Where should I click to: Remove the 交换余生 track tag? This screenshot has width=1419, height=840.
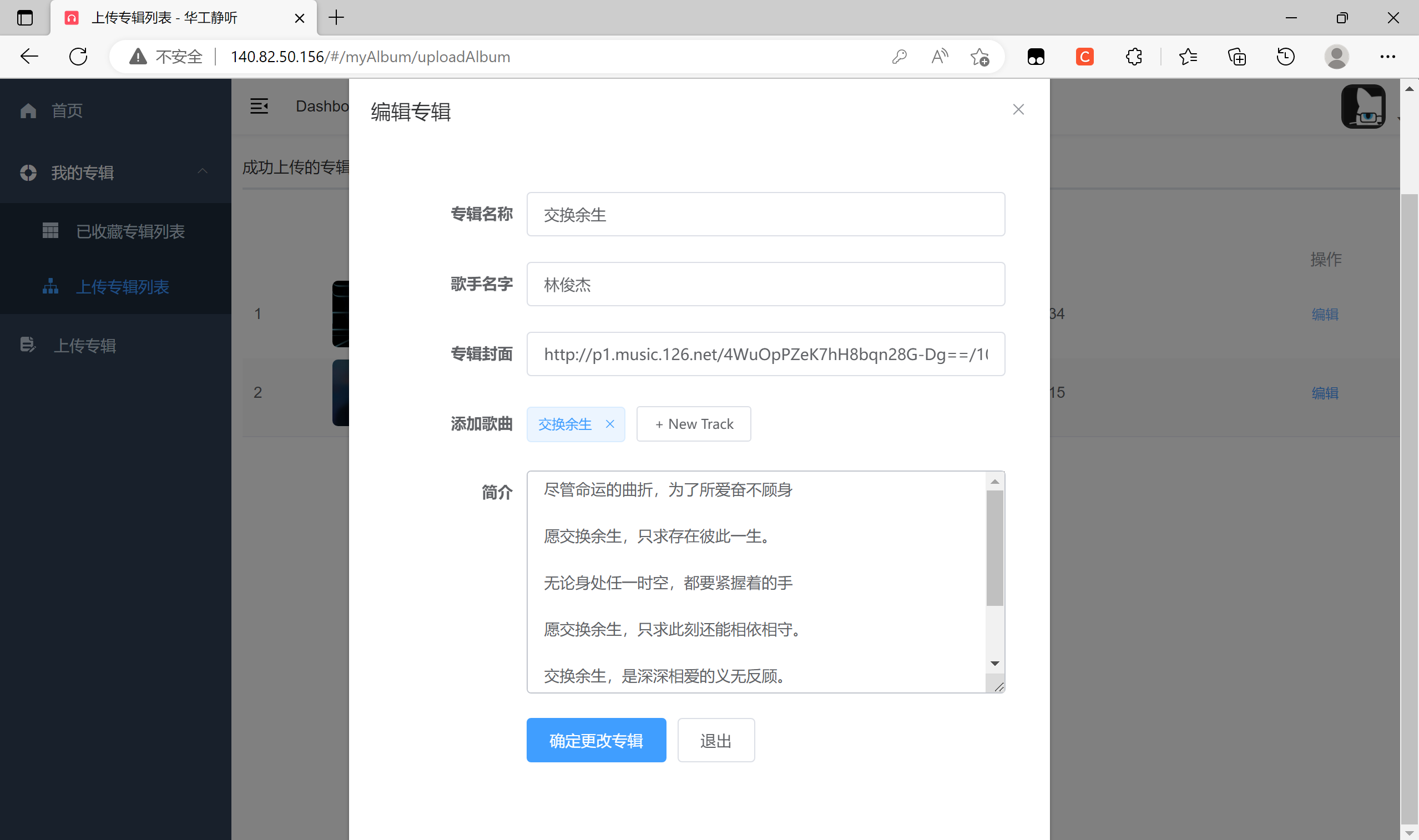[x=610, y=424]
